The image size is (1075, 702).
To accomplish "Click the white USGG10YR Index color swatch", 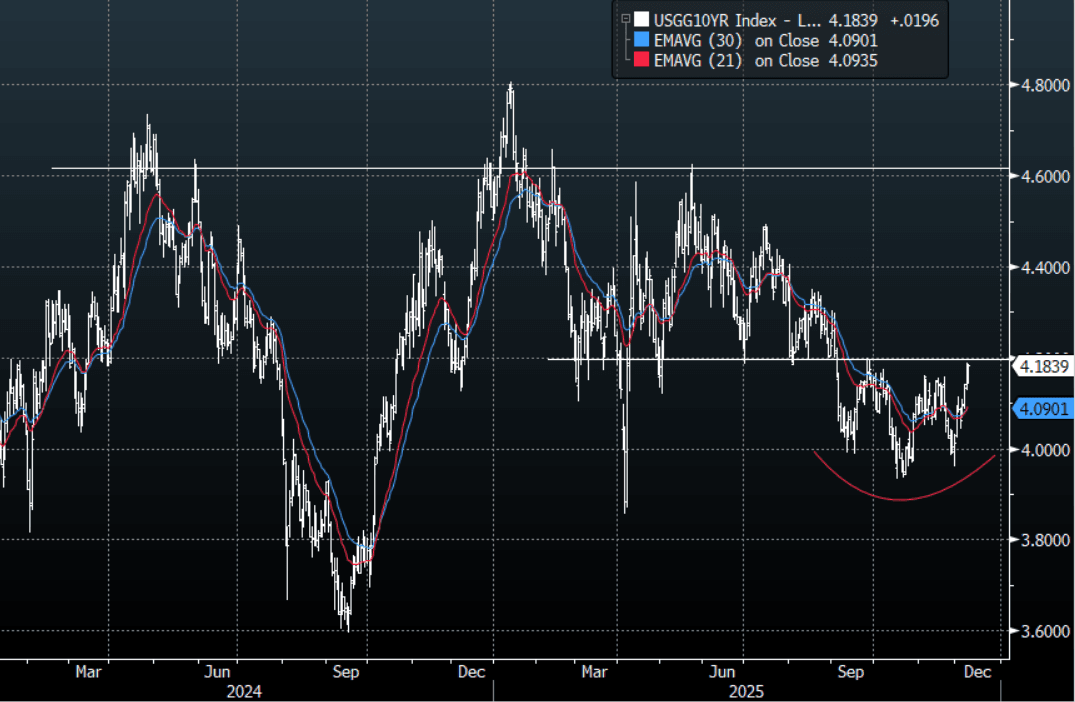I will [x=640, y=20].
